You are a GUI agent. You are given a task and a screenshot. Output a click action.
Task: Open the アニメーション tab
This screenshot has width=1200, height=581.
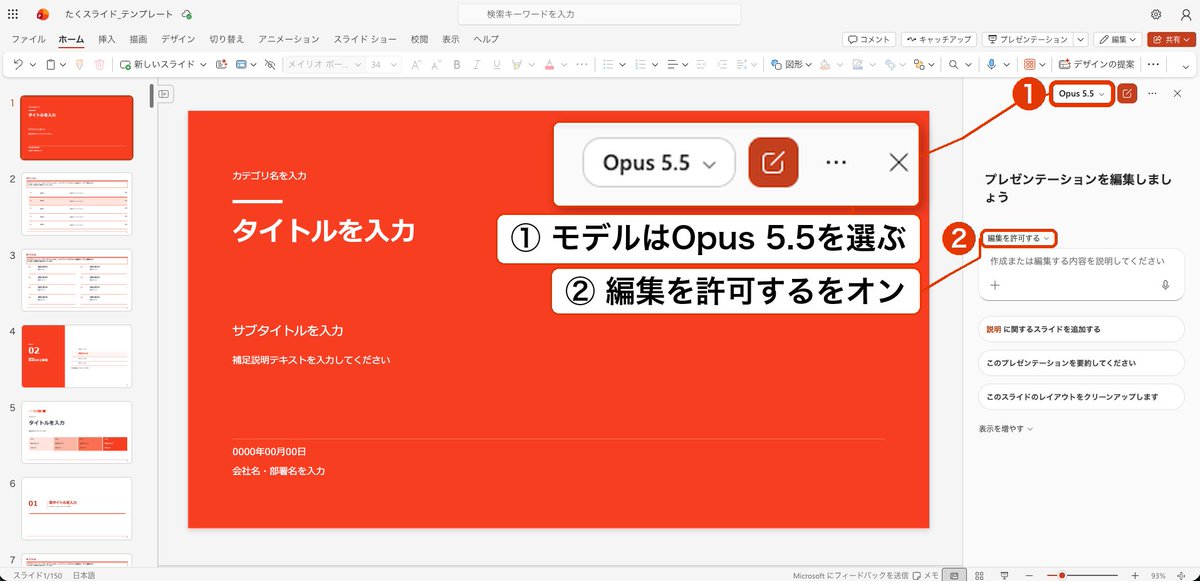(x=288, y=39)
